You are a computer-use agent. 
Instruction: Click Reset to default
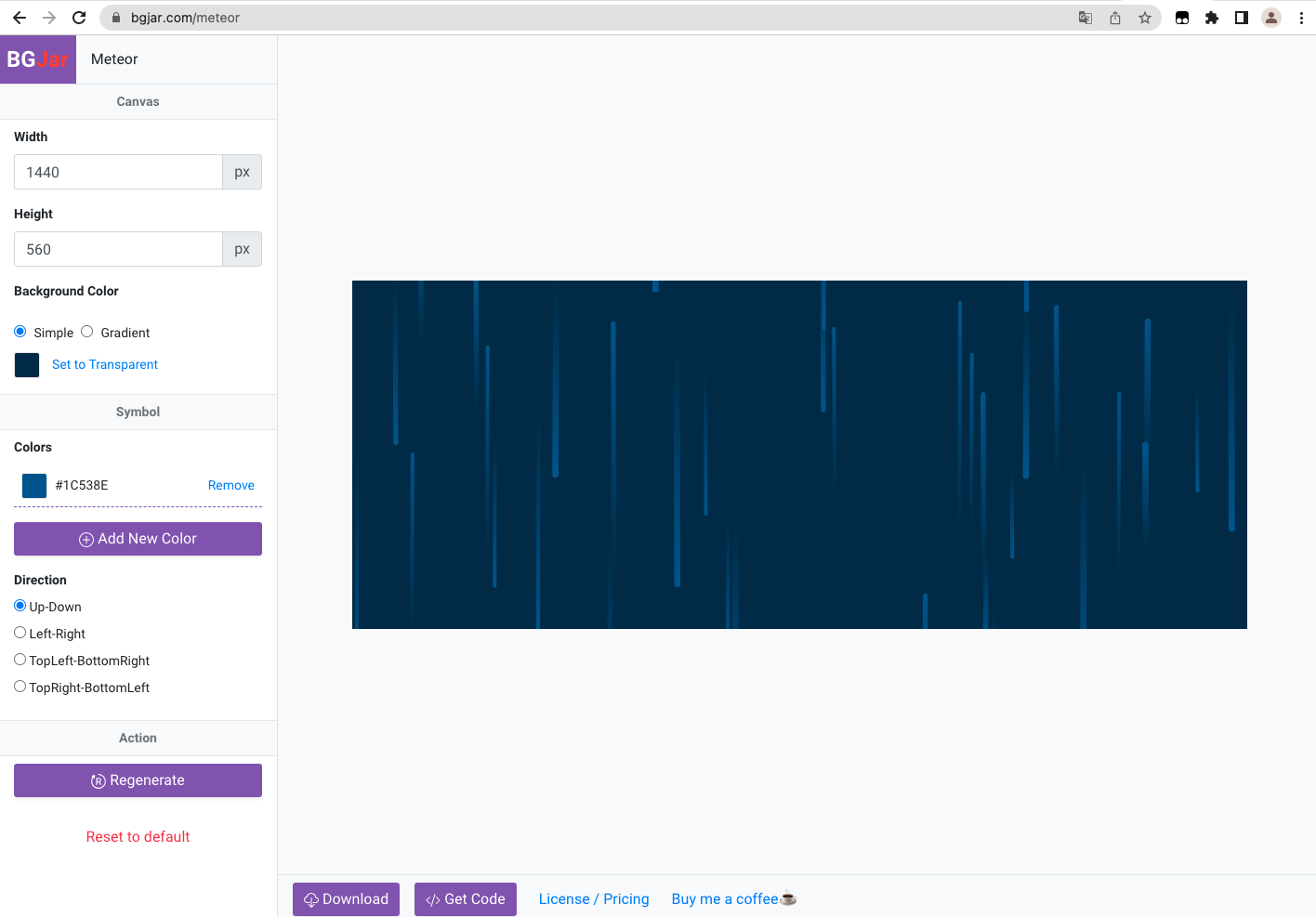[138, 836]
